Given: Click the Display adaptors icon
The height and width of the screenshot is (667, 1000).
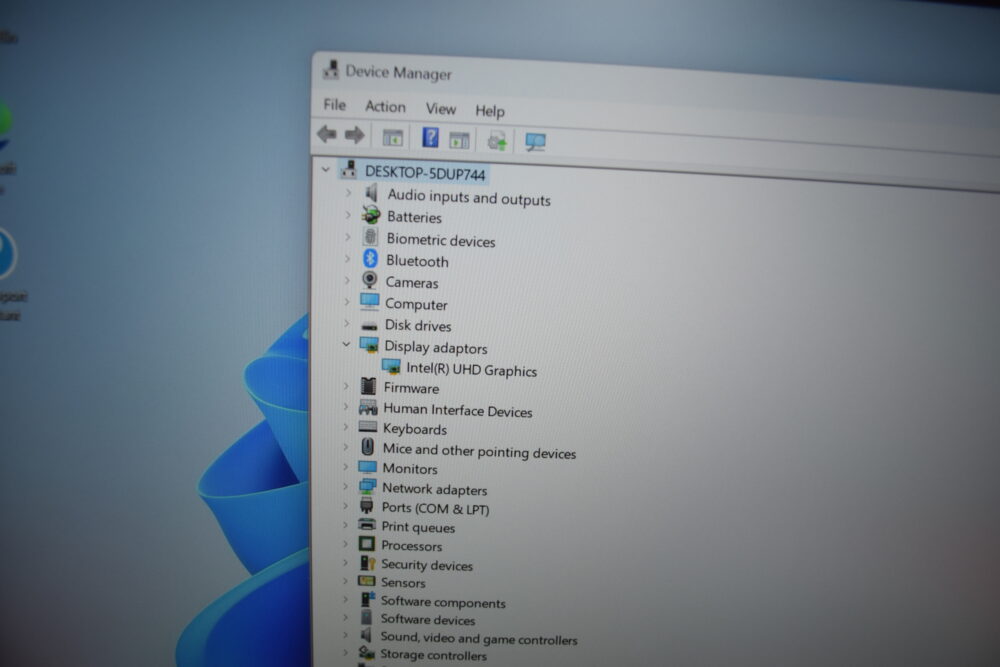Looking at the screenshot, I should click(369, 345).
